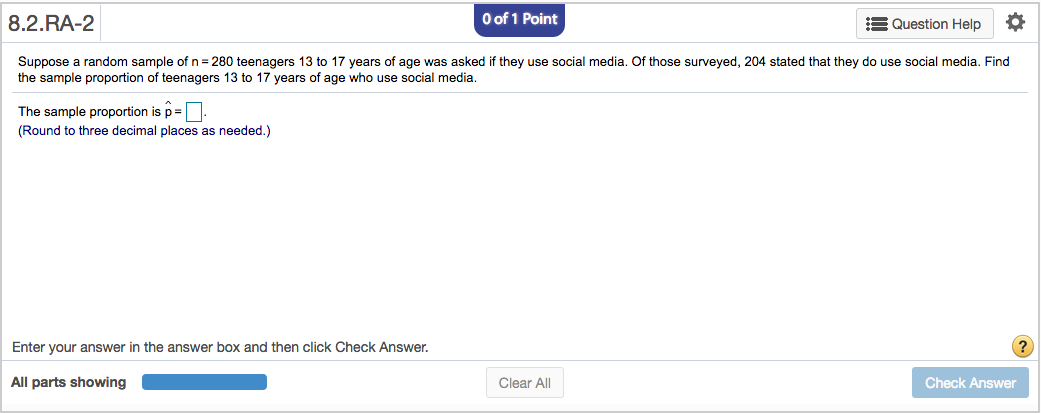
Task: Click the round to three decimal places hint
Action: [x=144, y=131]
